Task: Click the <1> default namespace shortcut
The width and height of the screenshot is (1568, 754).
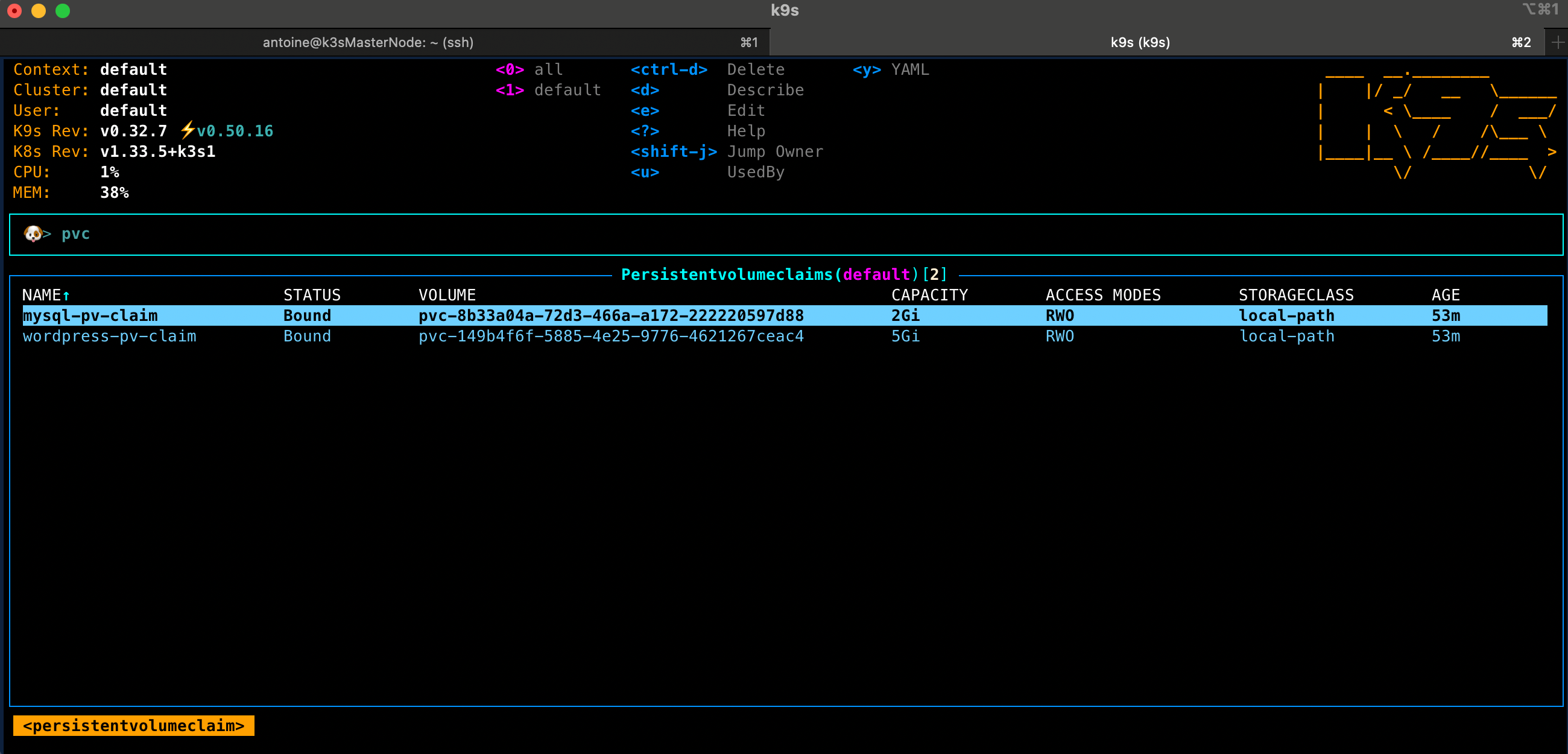Action: (548, 90)
